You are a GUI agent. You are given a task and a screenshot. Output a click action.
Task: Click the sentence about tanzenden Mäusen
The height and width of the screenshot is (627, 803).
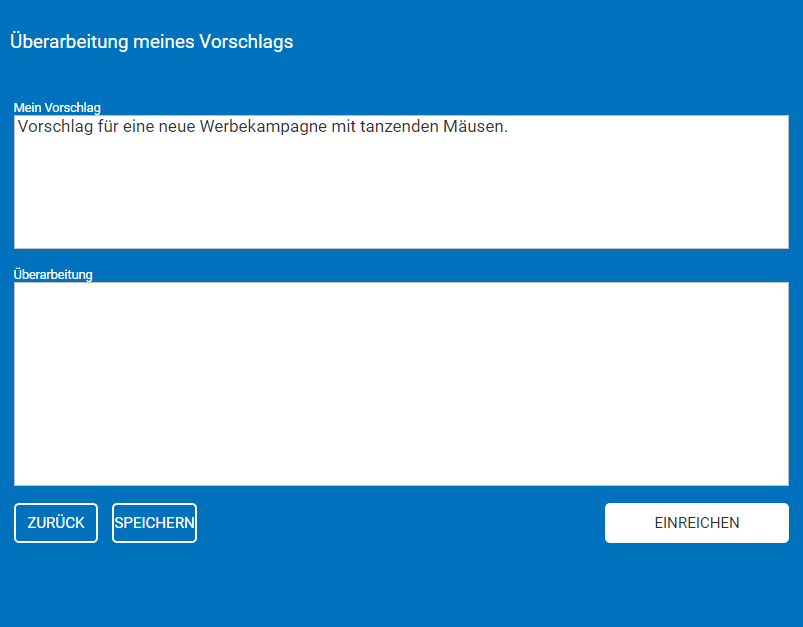260,126
